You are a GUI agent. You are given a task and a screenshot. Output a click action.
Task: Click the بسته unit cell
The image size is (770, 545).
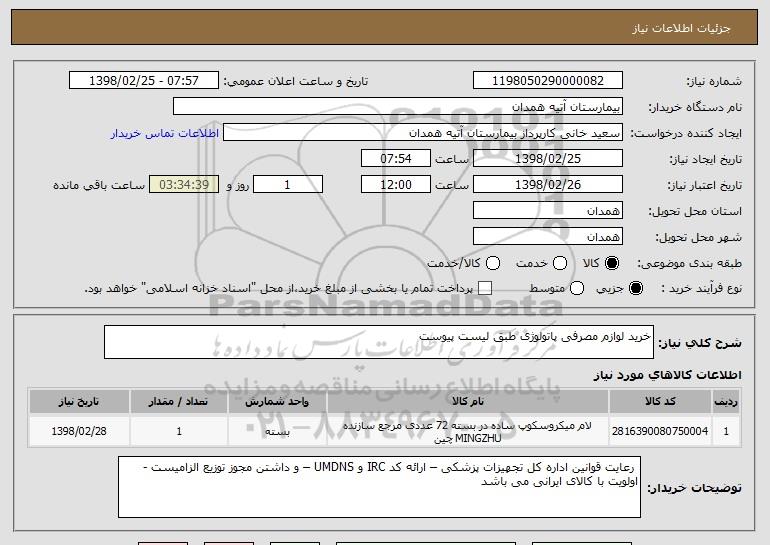(x=277, y=431)
